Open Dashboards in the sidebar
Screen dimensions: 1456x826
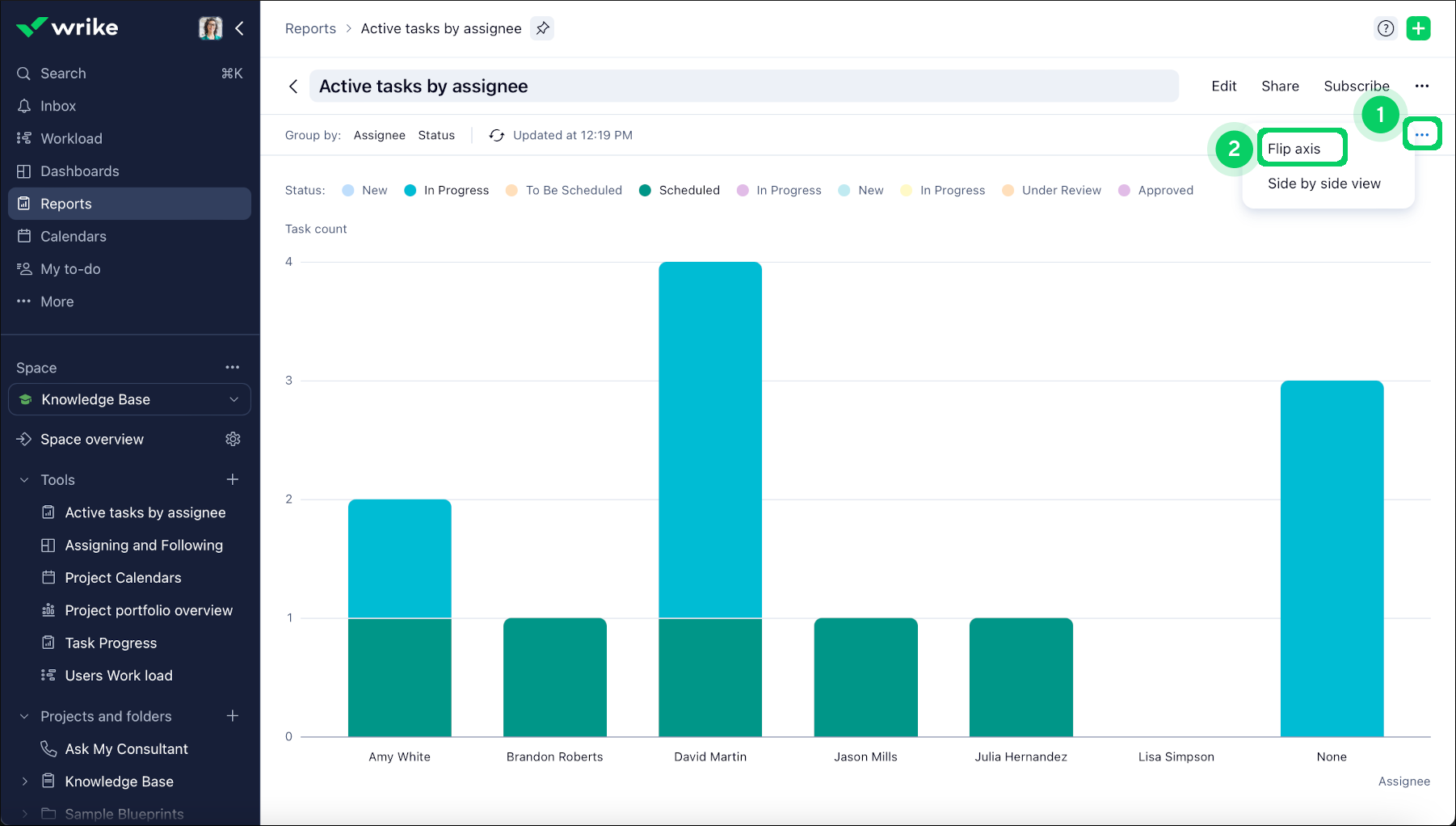(x=78, y=171)
